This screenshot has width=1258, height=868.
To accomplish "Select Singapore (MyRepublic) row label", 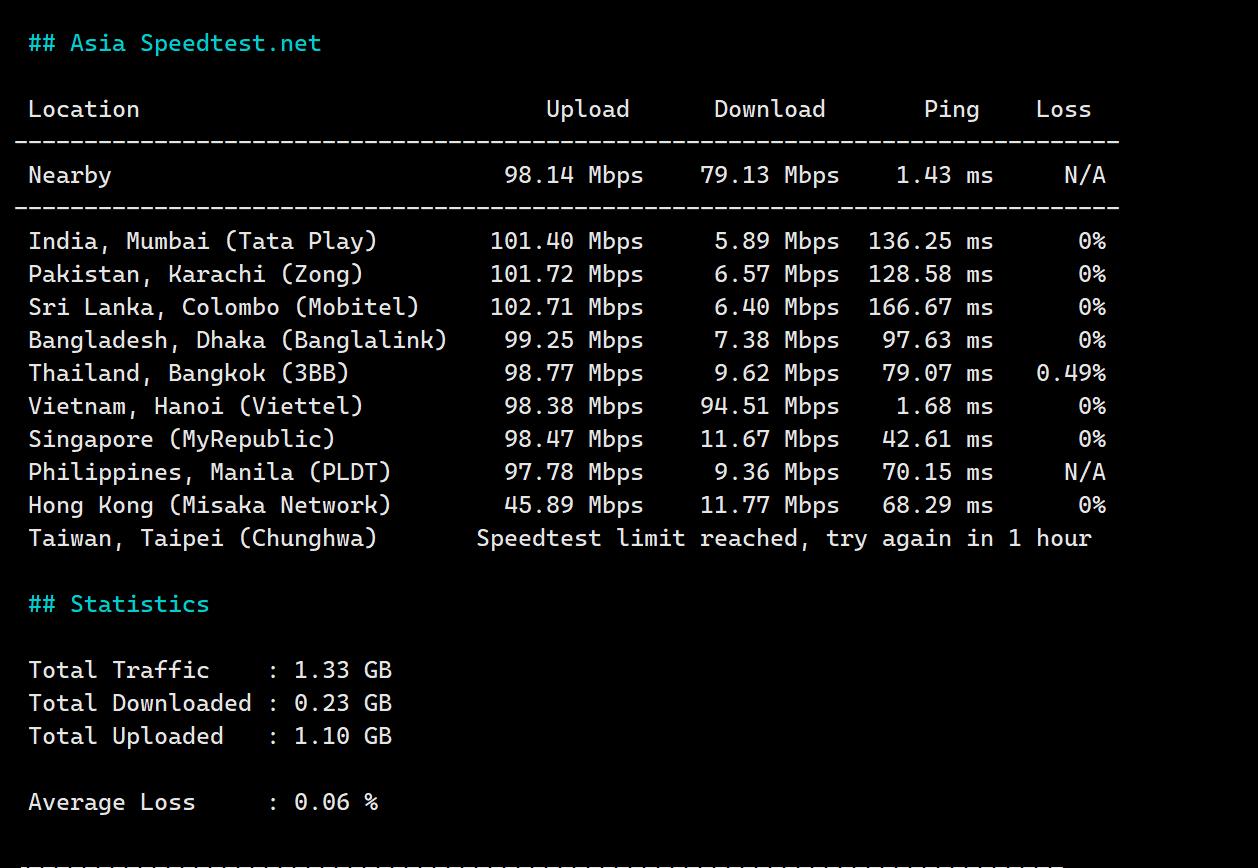I will click(182, 439).
